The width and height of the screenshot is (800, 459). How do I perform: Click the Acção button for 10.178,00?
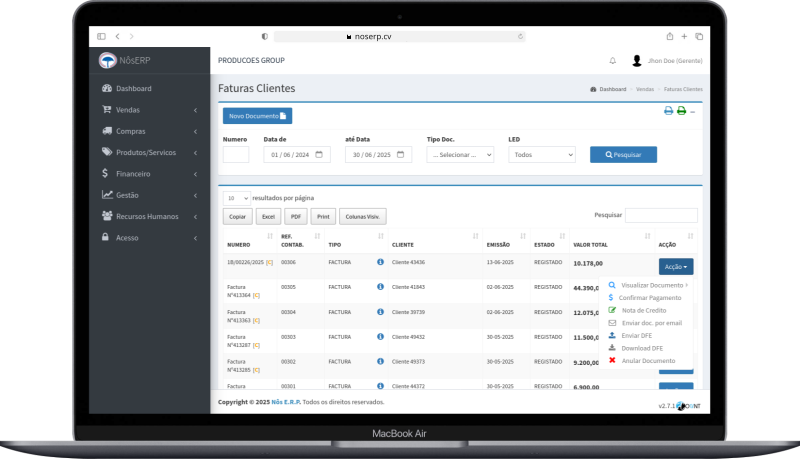click(x=676, y=267)
